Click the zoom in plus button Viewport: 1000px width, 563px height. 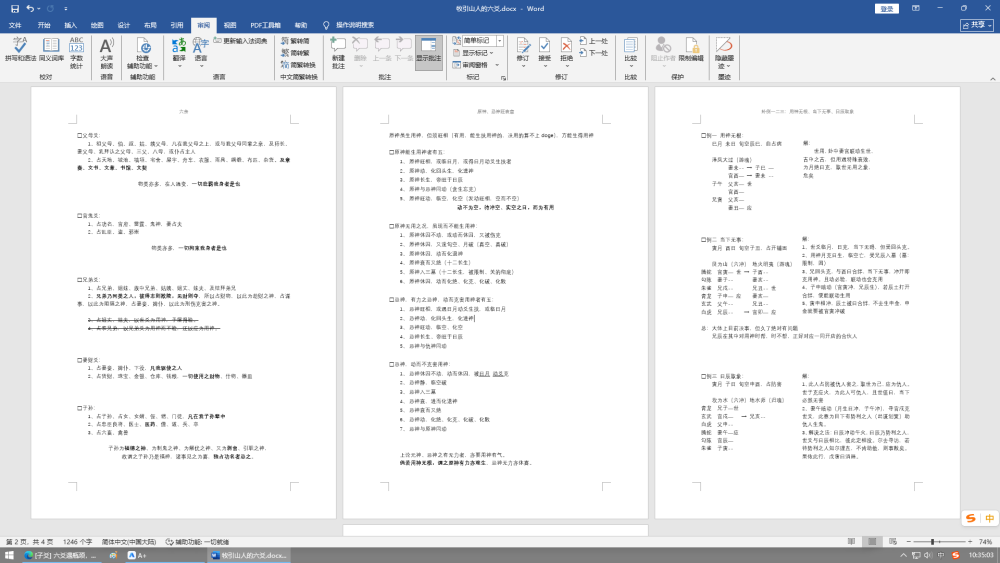[x=970, y=541]
